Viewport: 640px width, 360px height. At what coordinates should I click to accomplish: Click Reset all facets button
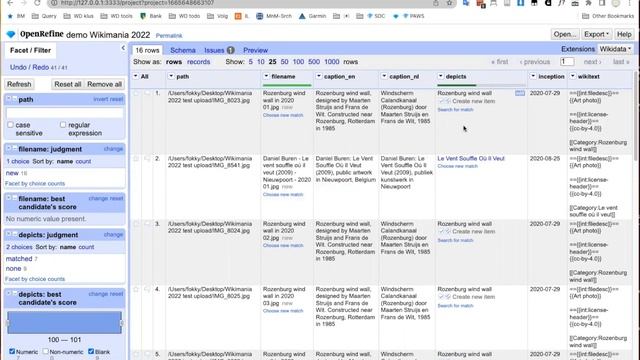point(68,84)
